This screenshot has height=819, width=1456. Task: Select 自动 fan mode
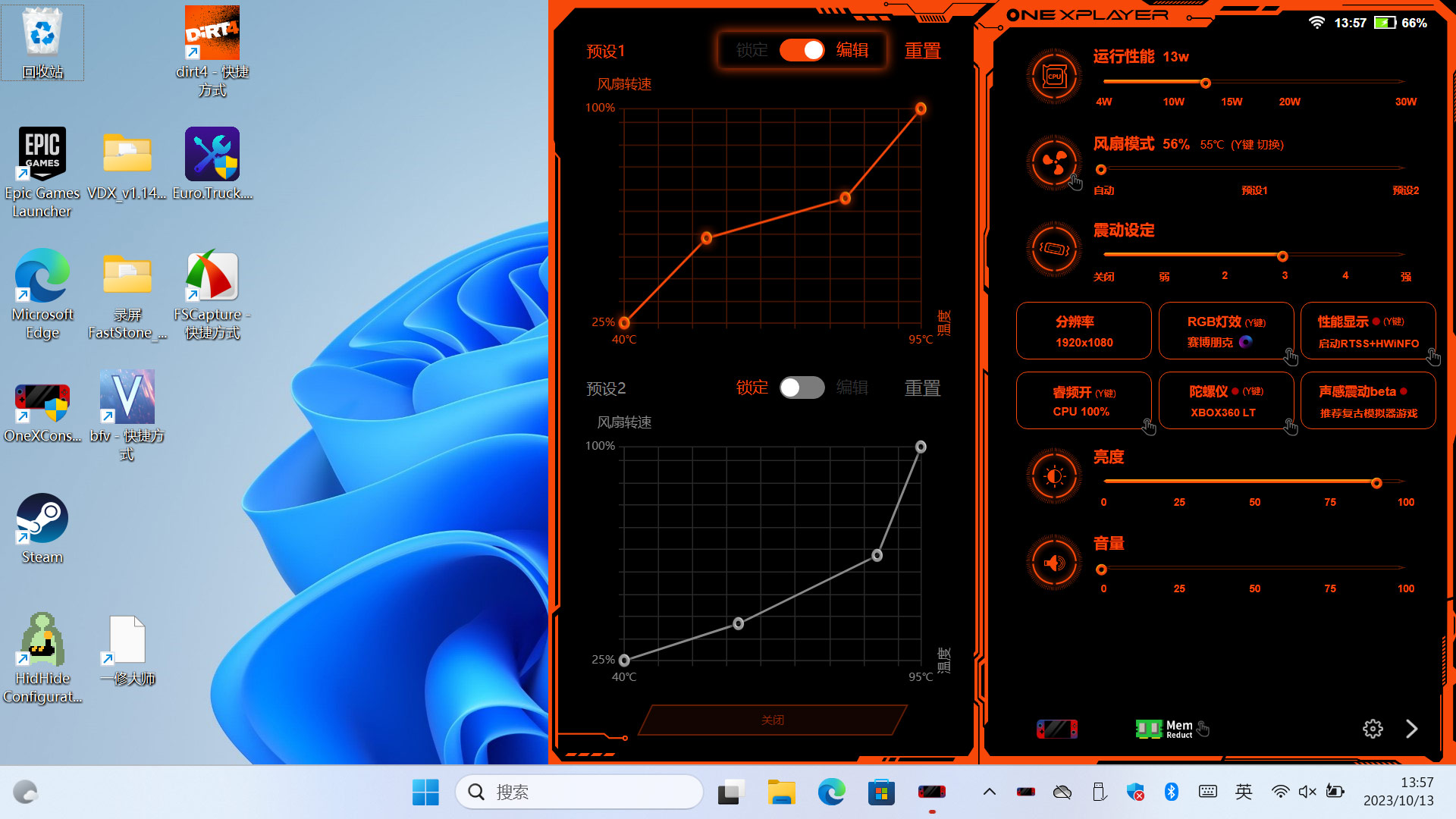tap(1103, 190)
